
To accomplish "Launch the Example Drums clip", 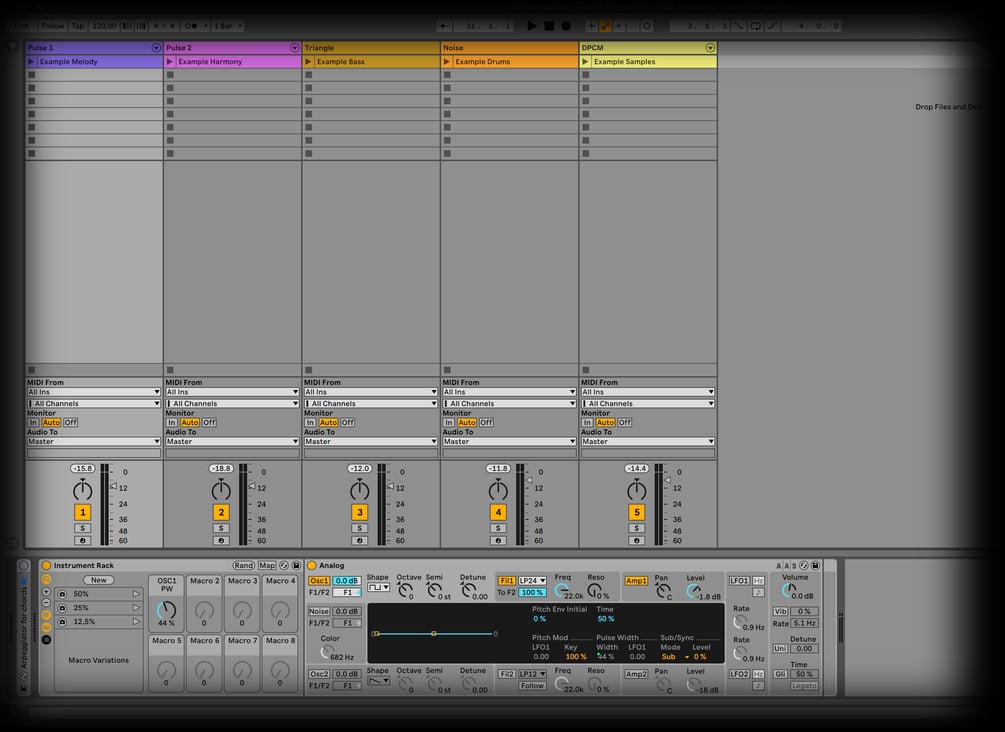I will tap(447, 62).
